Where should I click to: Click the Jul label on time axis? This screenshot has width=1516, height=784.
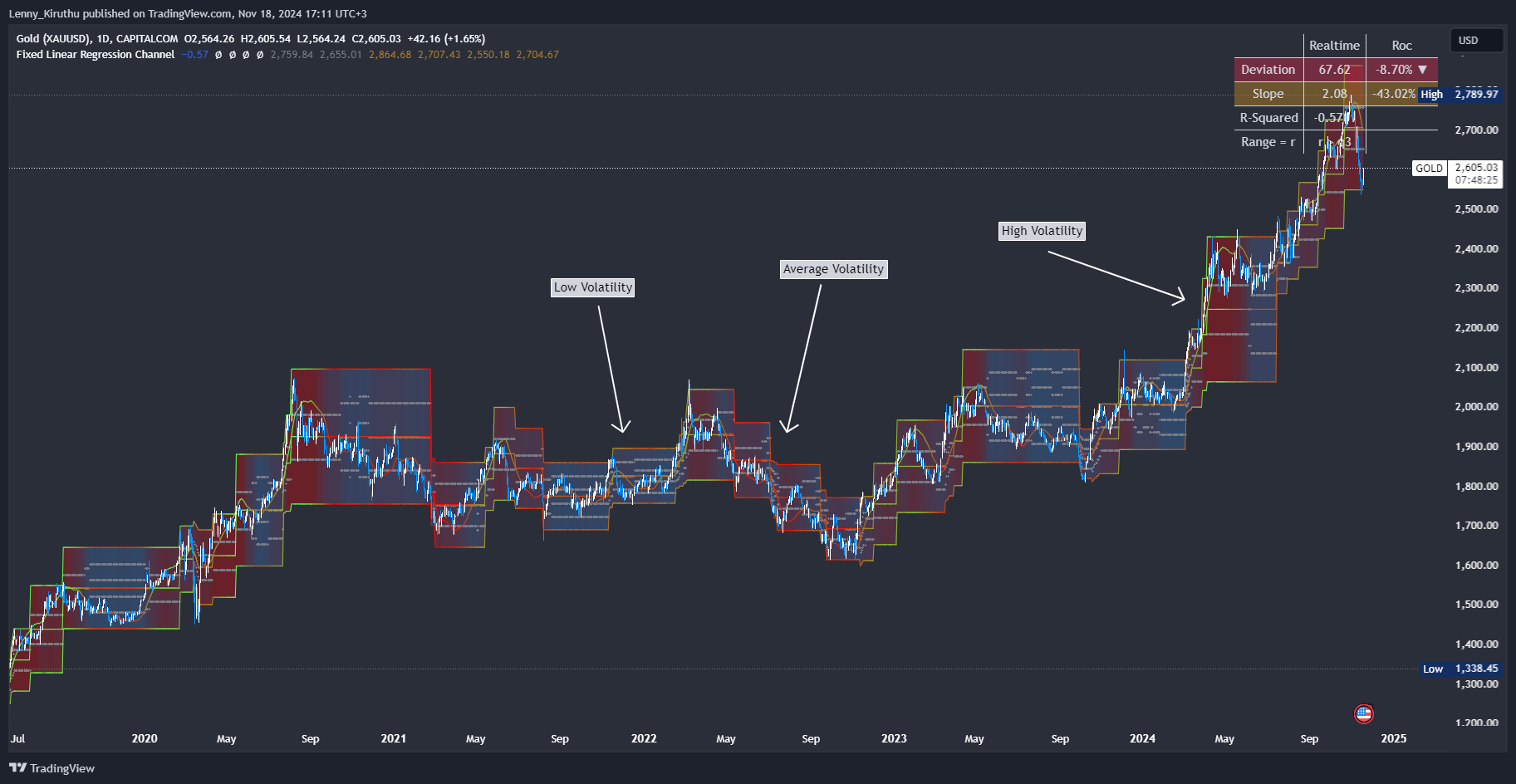17,738
